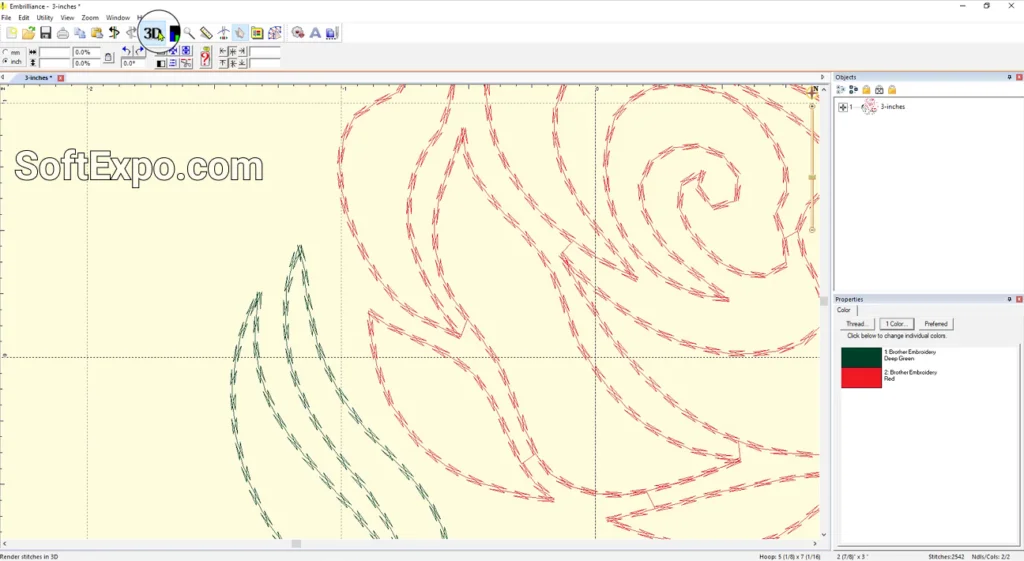The image size is (1024, 561).
Task: Click the red question mark help icon
Action: click(205, 57)
